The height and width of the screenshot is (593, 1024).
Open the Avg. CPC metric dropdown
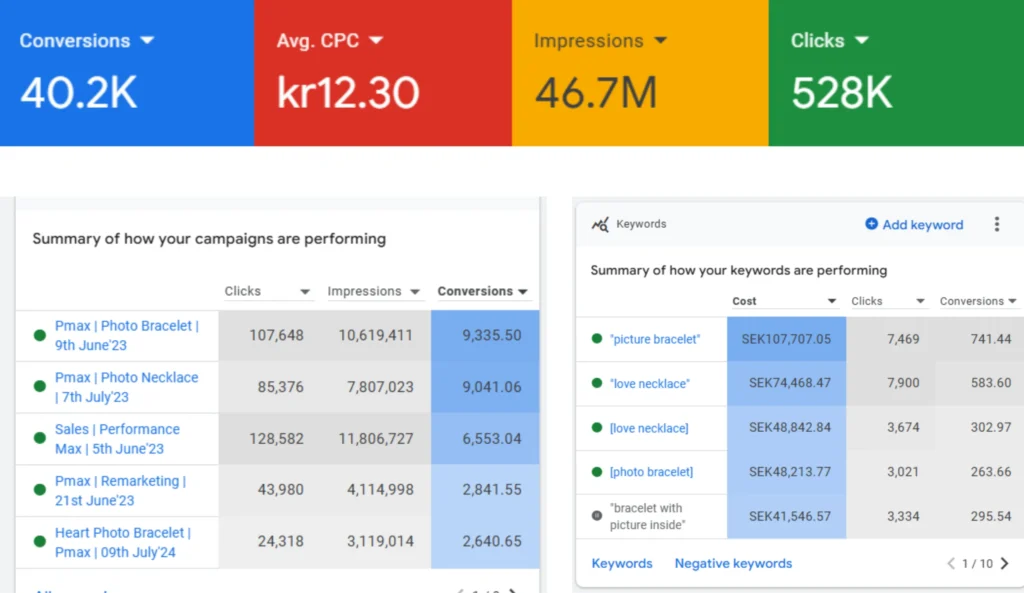click(x=376, y=40)
